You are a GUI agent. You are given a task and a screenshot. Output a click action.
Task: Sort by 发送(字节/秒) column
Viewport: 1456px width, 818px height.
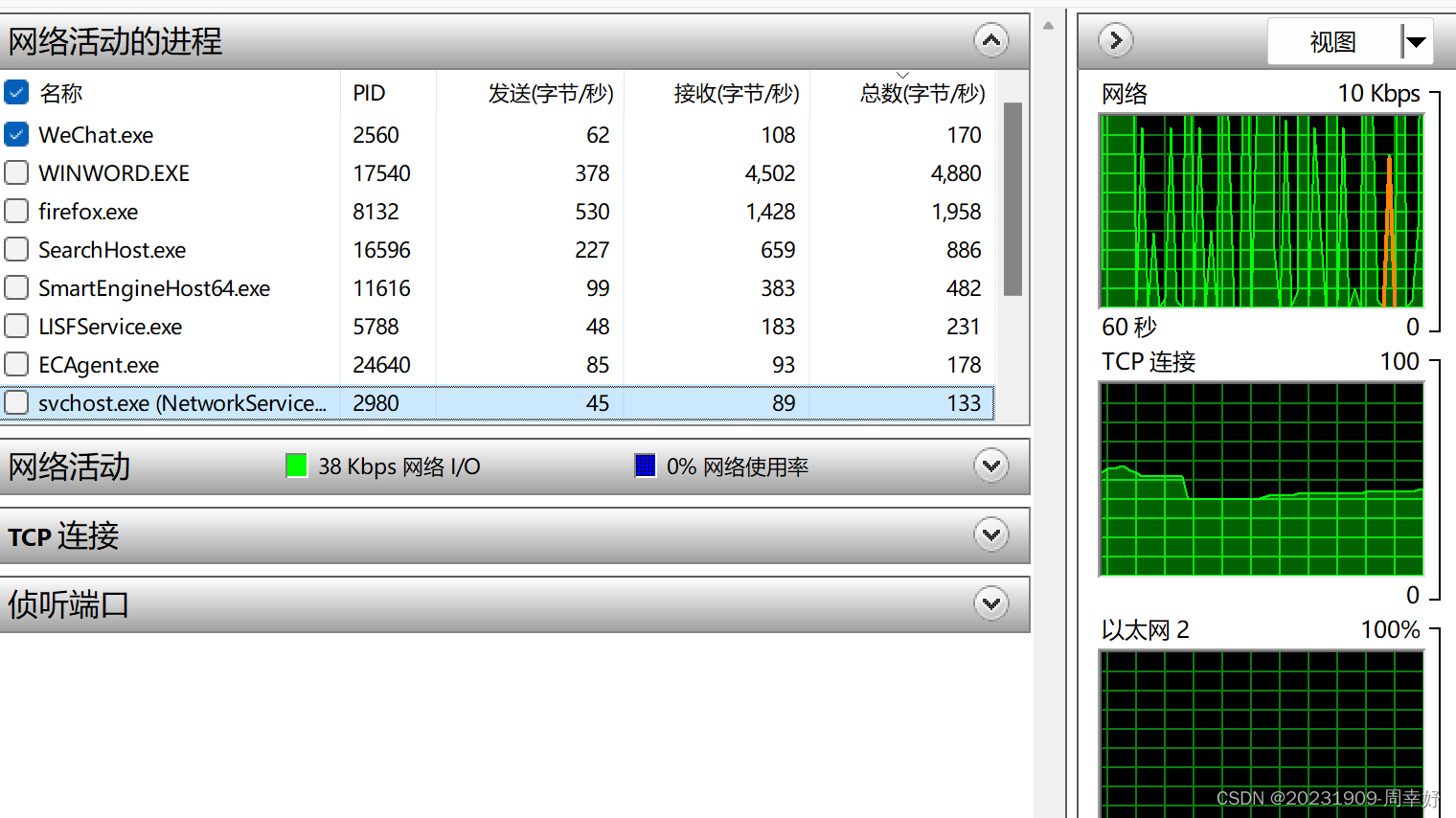pyautogui.click(x=551, y=93)
